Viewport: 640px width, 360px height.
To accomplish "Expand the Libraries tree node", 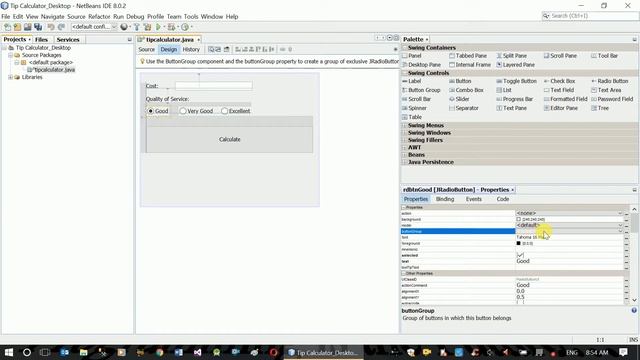I will (x=10, y=77).
